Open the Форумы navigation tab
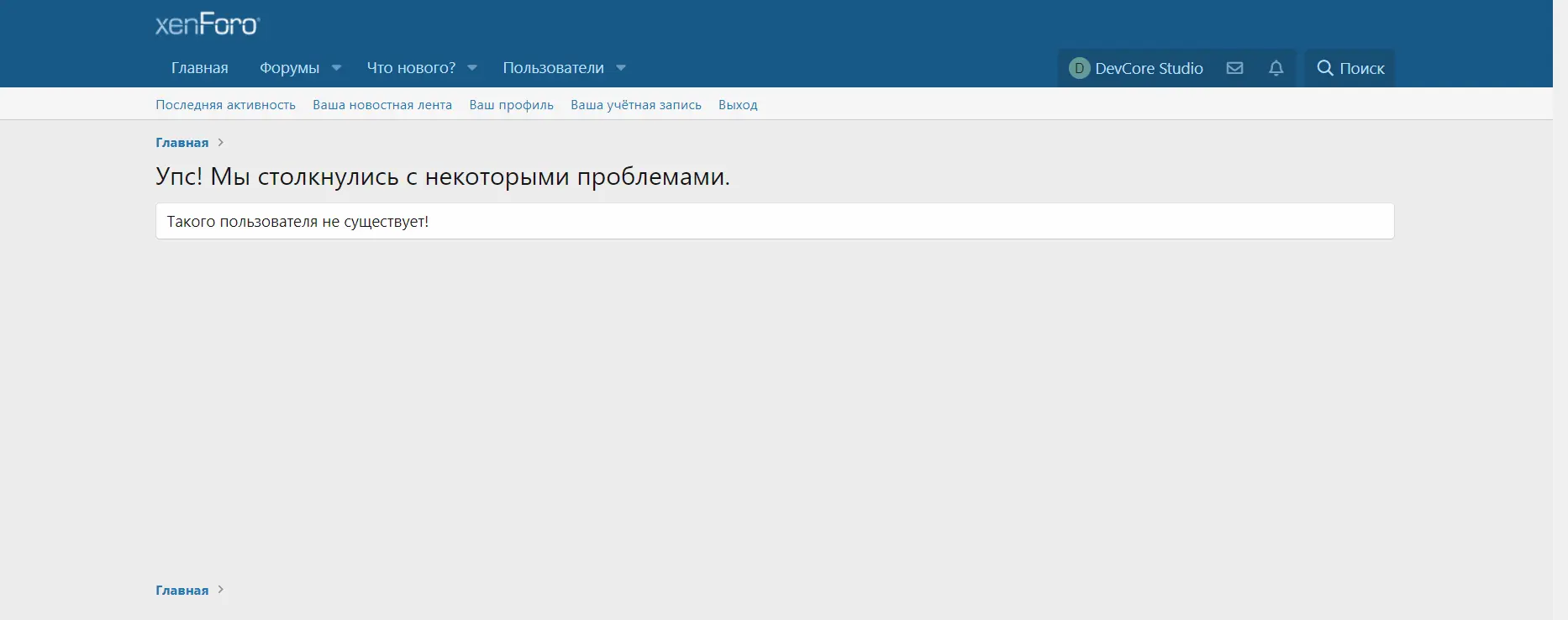 (x=289, y=68)
